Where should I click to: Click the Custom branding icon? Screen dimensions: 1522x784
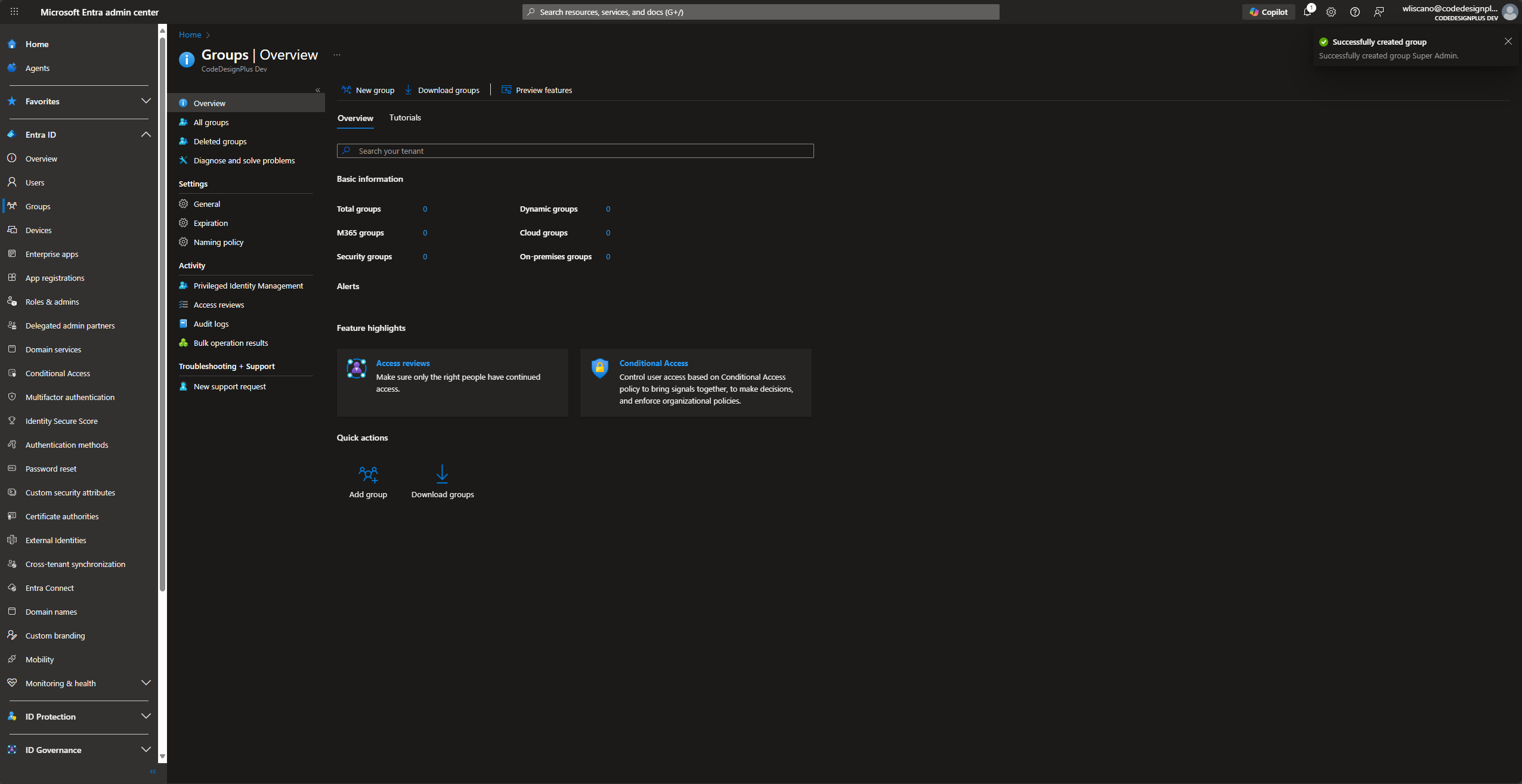tap(12, 636)
